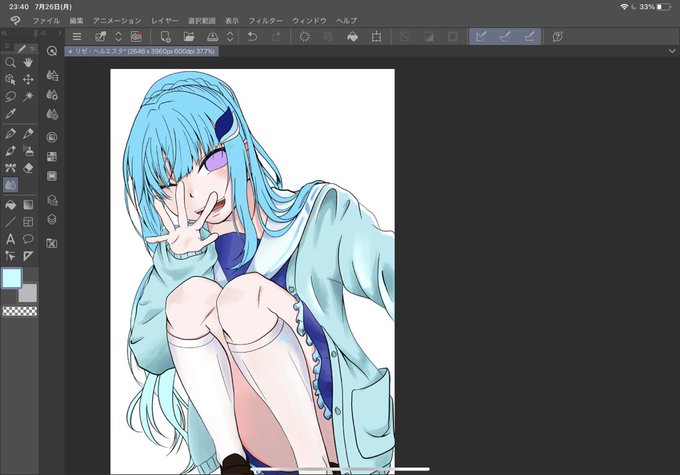This screenshot has width=680, height=475.
Task: Open the Layer palette icon
Action: [52, 219]
